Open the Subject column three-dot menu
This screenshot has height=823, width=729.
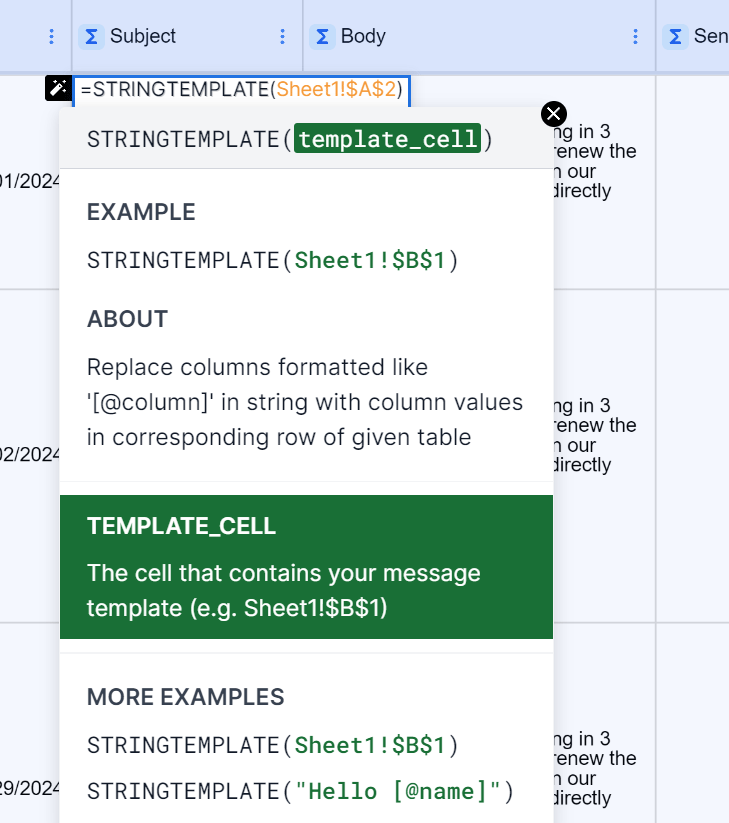[x=282, y=36]
